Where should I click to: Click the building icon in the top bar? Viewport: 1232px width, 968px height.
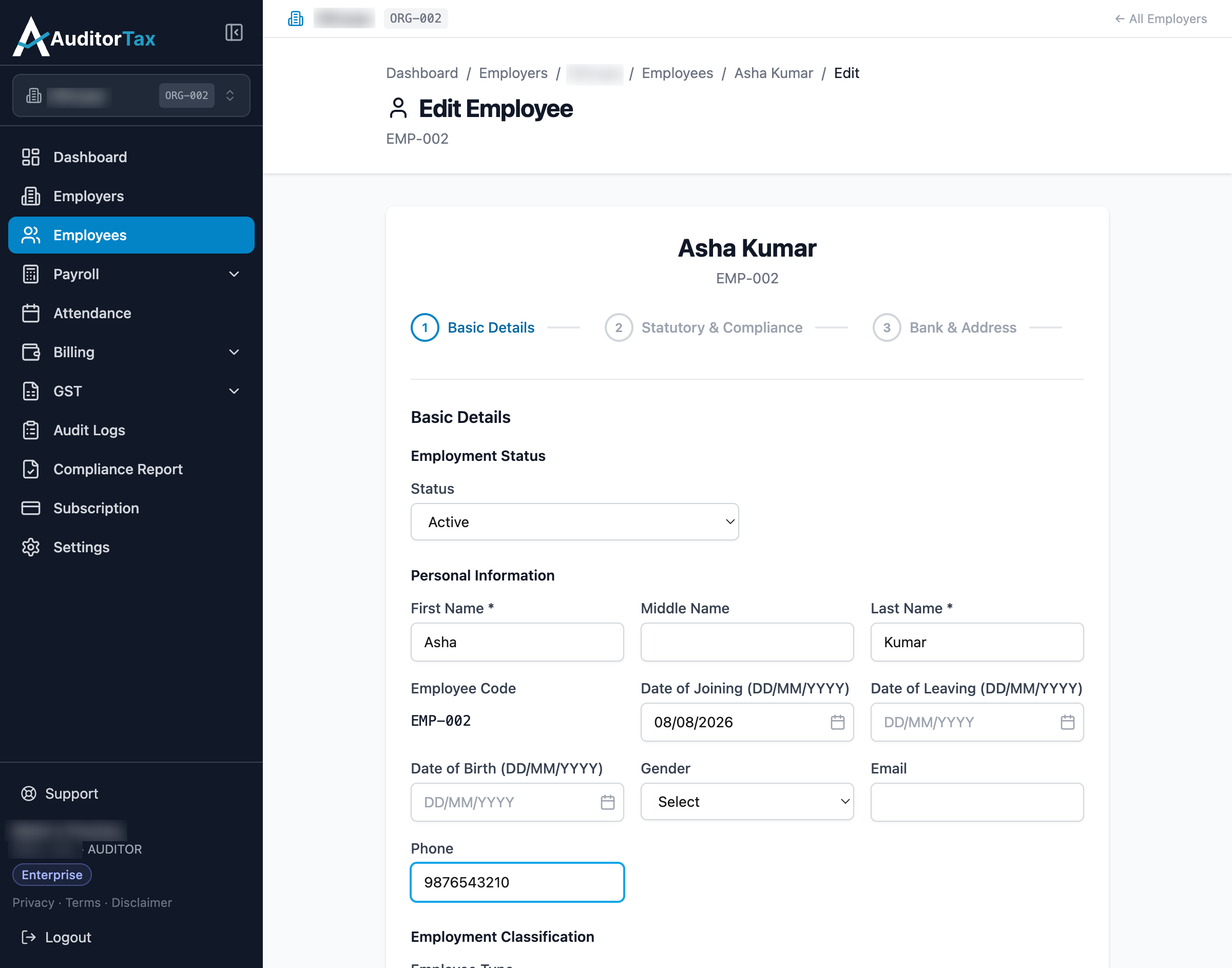[295, 18]
